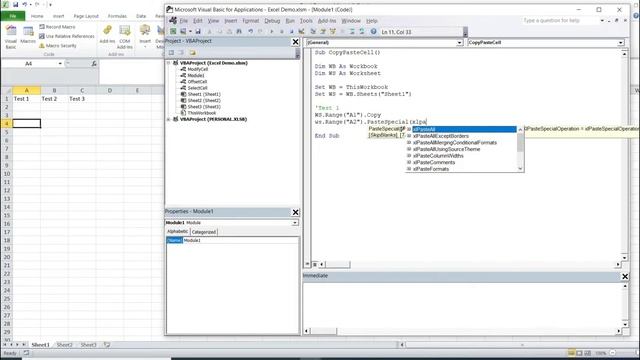The height and width of the screenshot is (360, 640).
Task: Open the Tools menu
Action: tap(306, 21)
